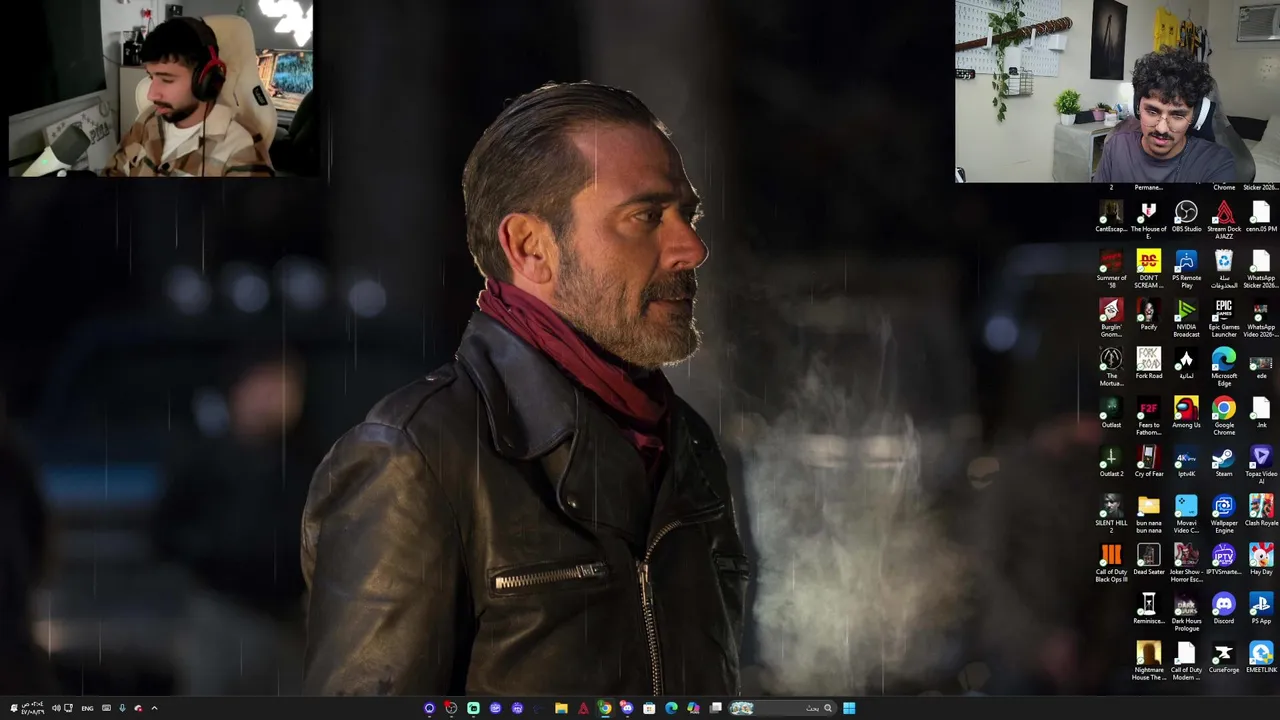Open the PS App desktop icon
This screenshot has width=1280, height=720.
point(1261,609)
